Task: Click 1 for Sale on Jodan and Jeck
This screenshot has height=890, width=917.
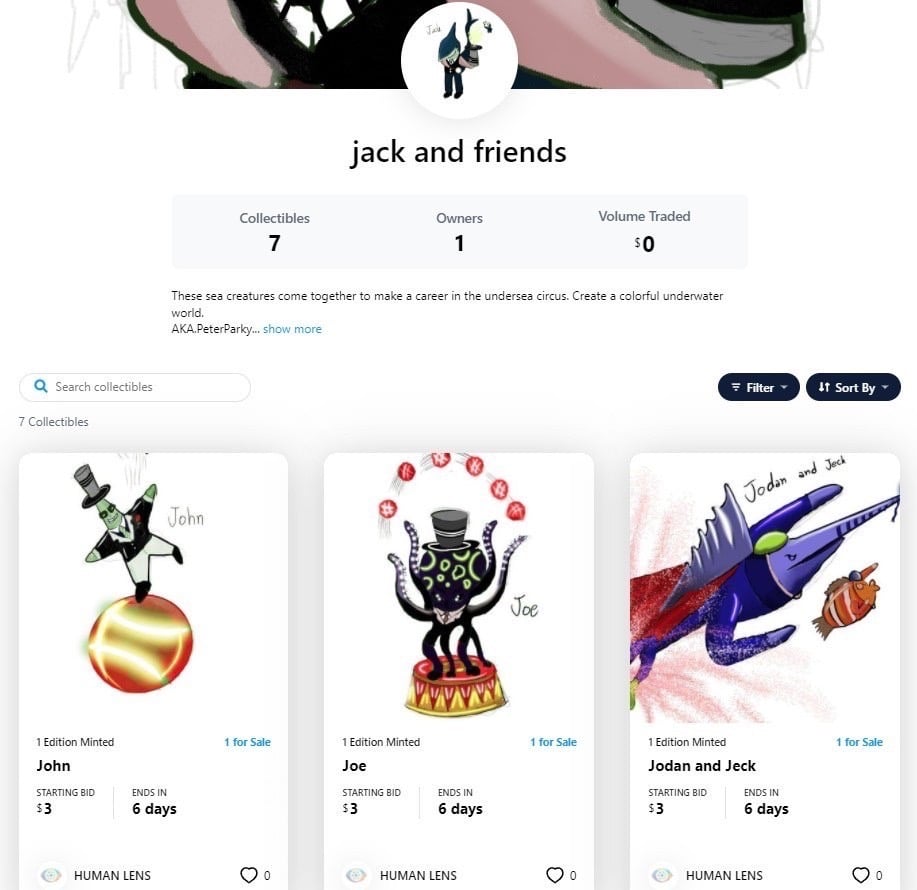Action: (859, 742)
